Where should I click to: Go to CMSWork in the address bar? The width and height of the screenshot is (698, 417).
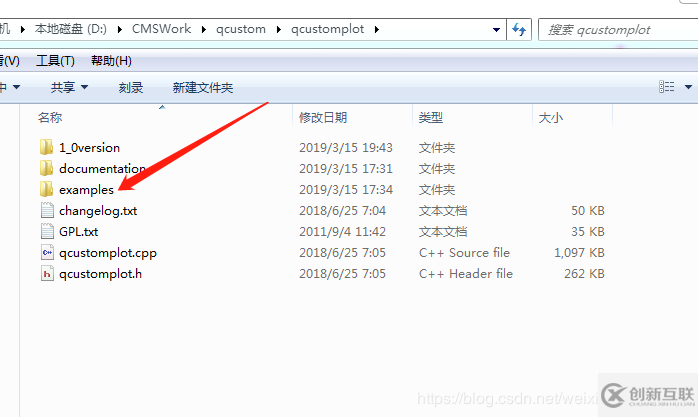click(x=161, y=29)
